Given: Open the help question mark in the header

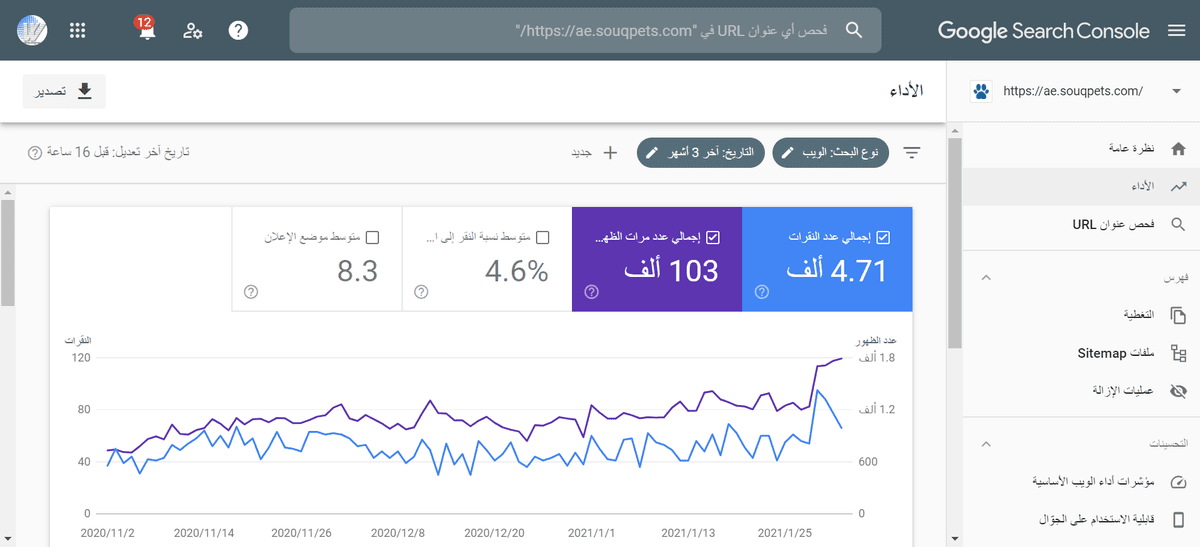Looking at the screenshot, I should [238, 30].
